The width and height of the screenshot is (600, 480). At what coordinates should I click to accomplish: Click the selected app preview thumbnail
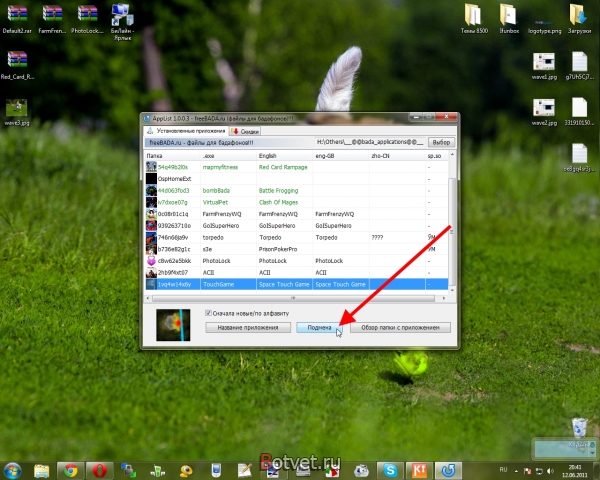[x=173, y=324]
